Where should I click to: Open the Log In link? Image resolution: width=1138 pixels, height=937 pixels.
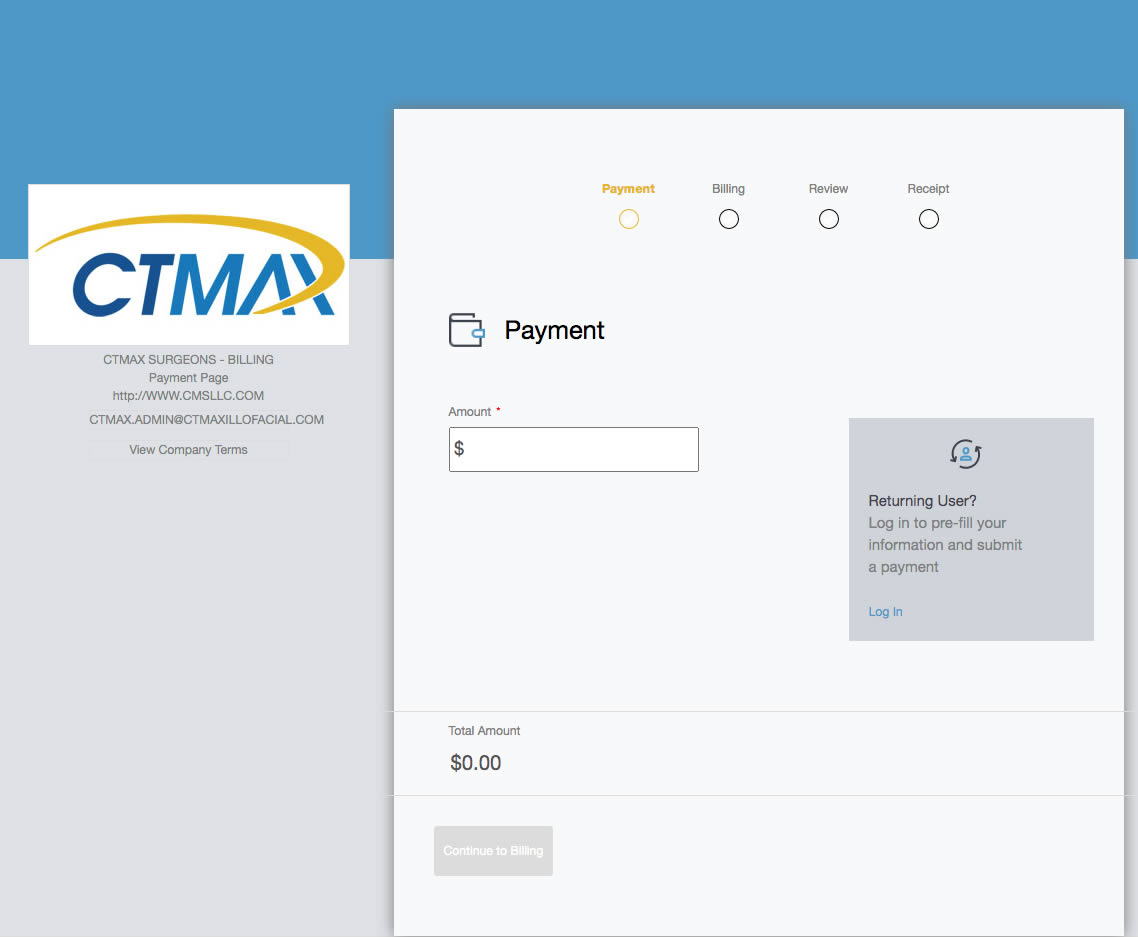884,611
